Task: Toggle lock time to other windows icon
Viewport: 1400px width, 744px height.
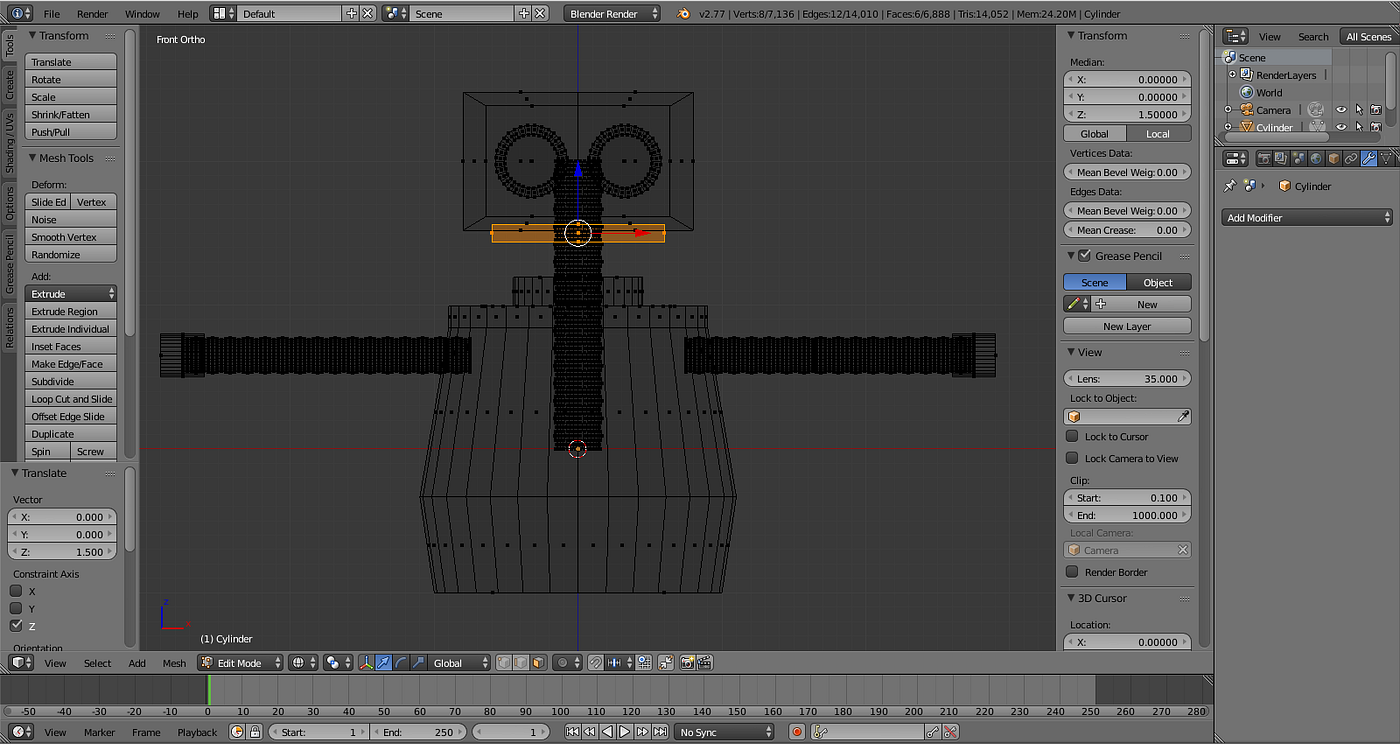Action: tap(255, 732)
